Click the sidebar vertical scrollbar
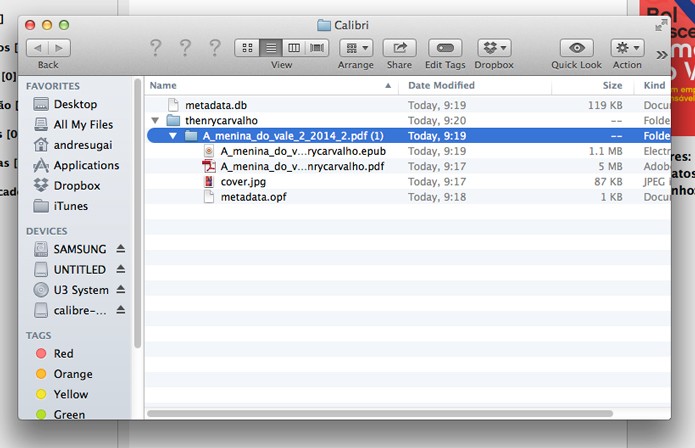Image resolution: width=695 pixels, height=448 pixels. coord(137,214)
